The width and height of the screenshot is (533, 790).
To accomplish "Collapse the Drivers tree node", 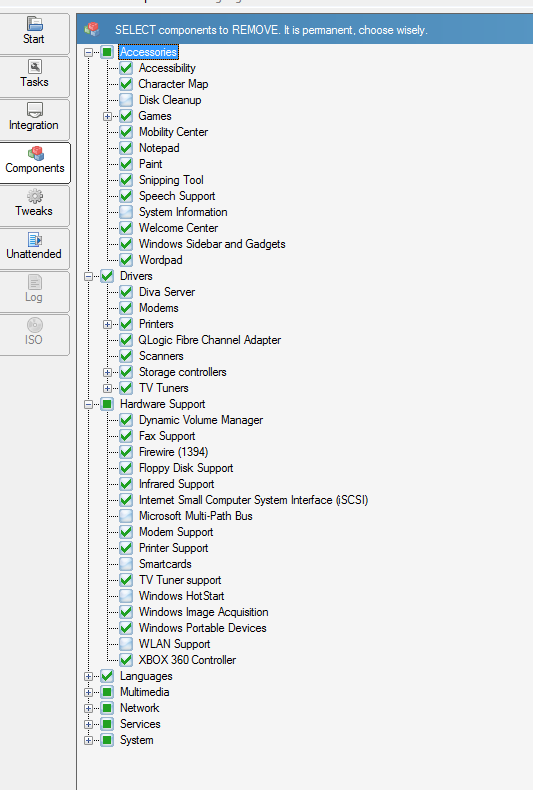I will point(89,276).
